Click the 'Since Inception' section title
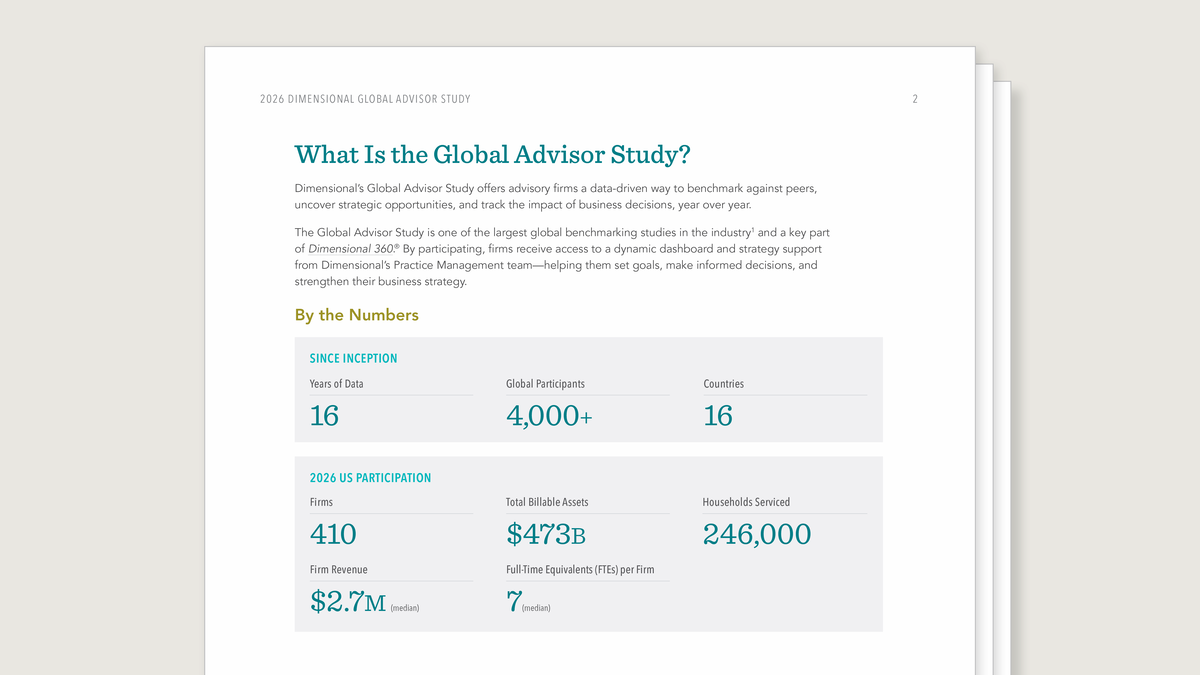 (x=354, y=358)
